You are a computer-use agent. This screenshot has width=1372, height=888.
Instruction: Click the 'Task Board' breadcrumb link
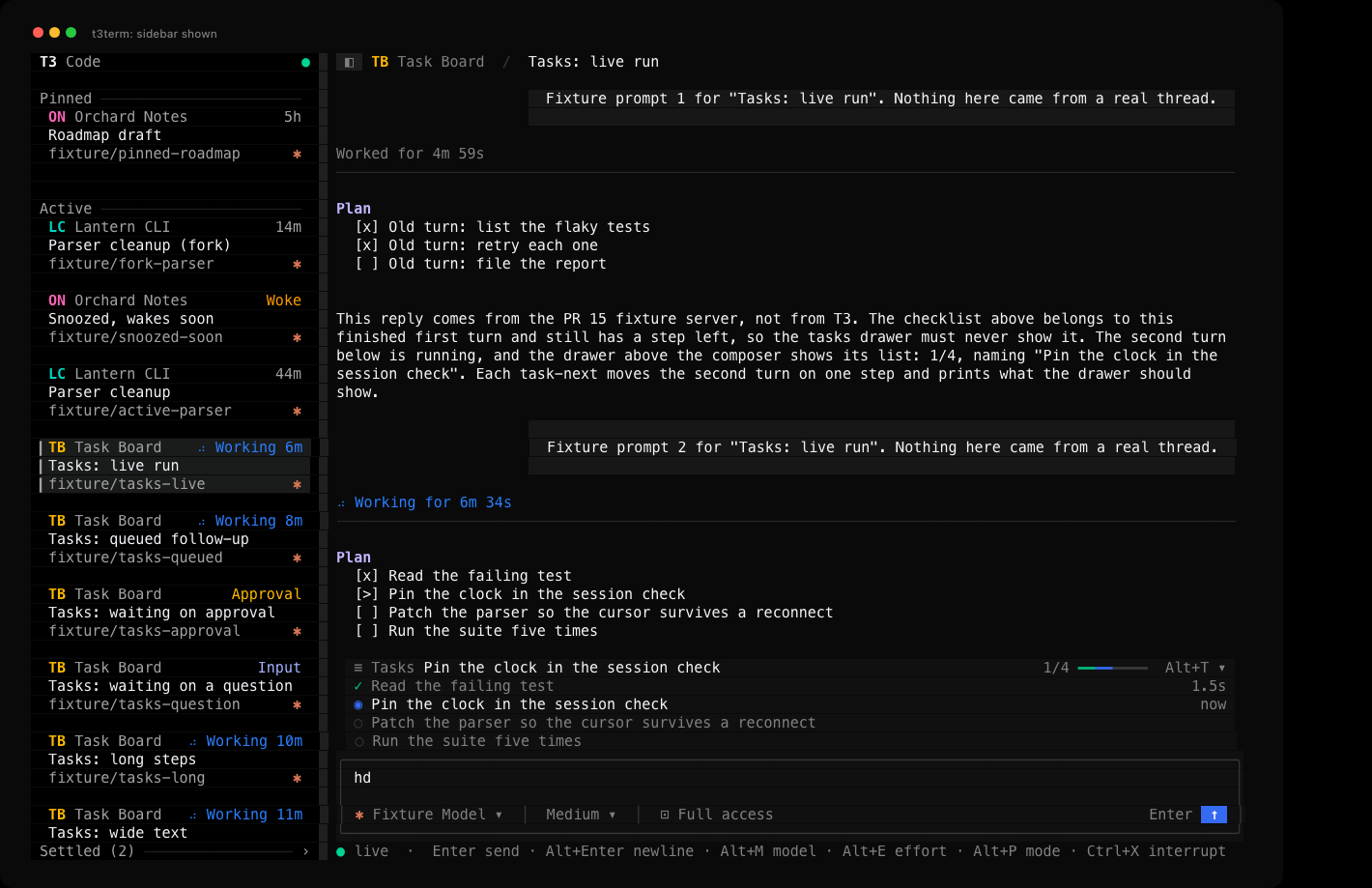pos(441,62)
